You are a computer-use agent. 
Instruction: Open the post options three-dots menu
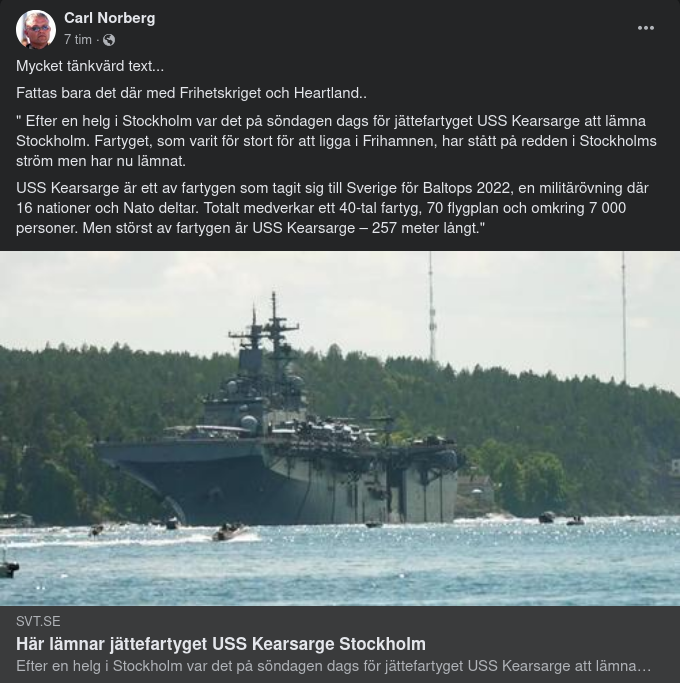click(645, 28)
